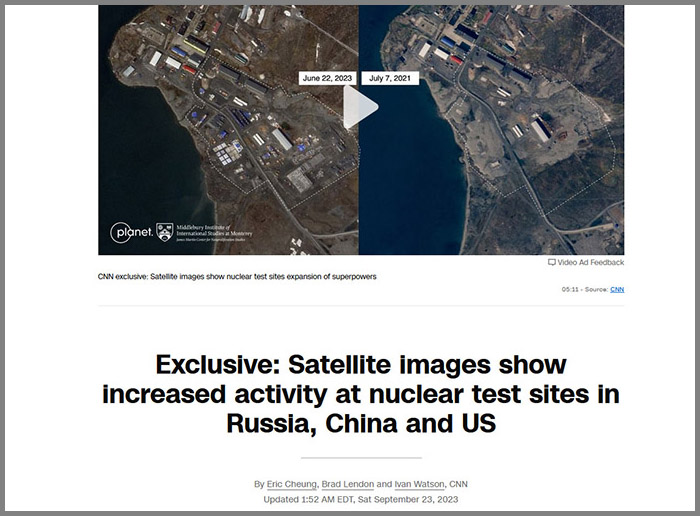700x516 pixels.
Task: Click the Middlebury Institute shield logo
Action: coord(165,233)
